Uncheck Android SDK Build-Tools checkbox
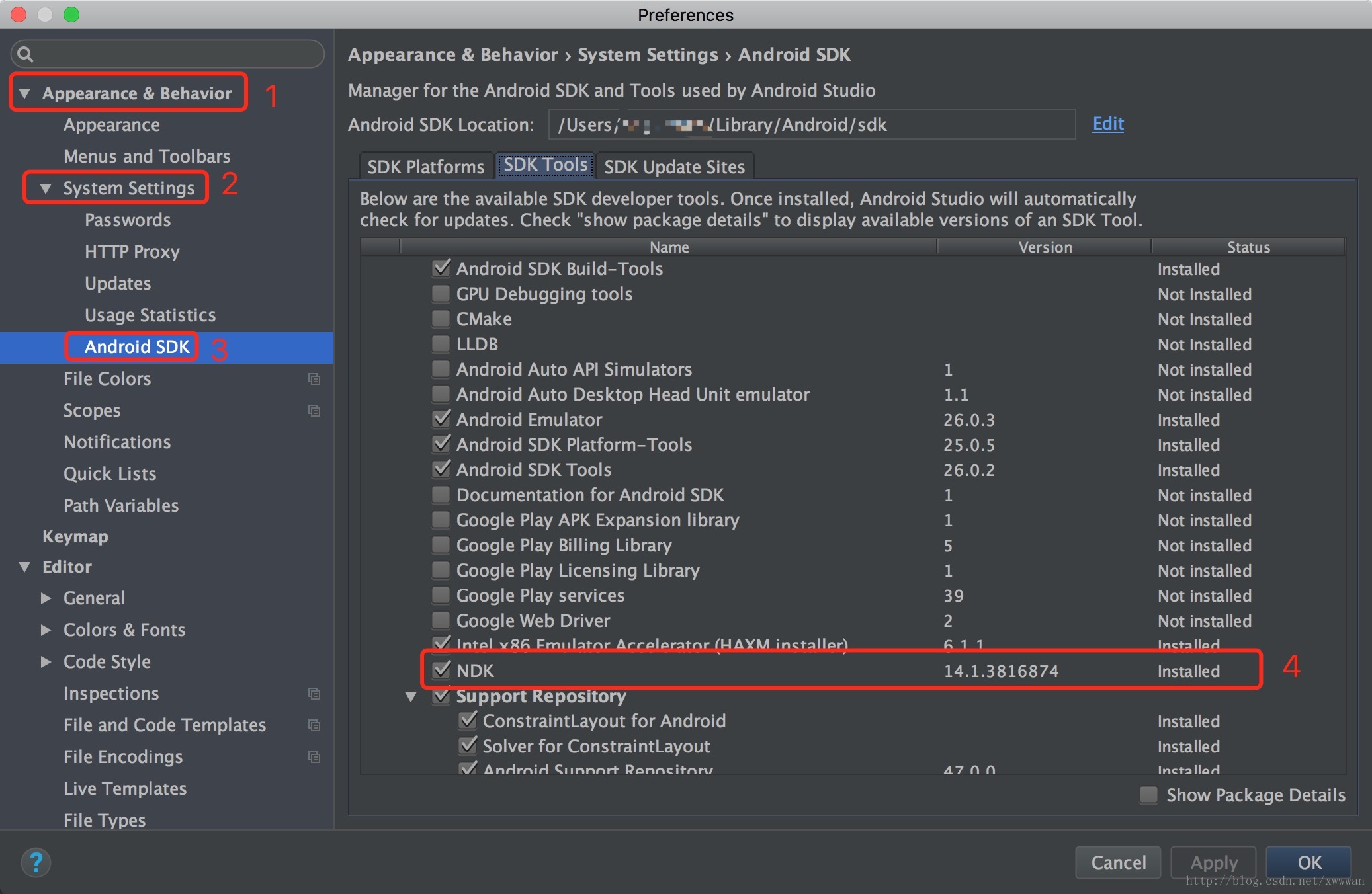Viewport: 1372px width, 894px height. click(x=441, y=268)
